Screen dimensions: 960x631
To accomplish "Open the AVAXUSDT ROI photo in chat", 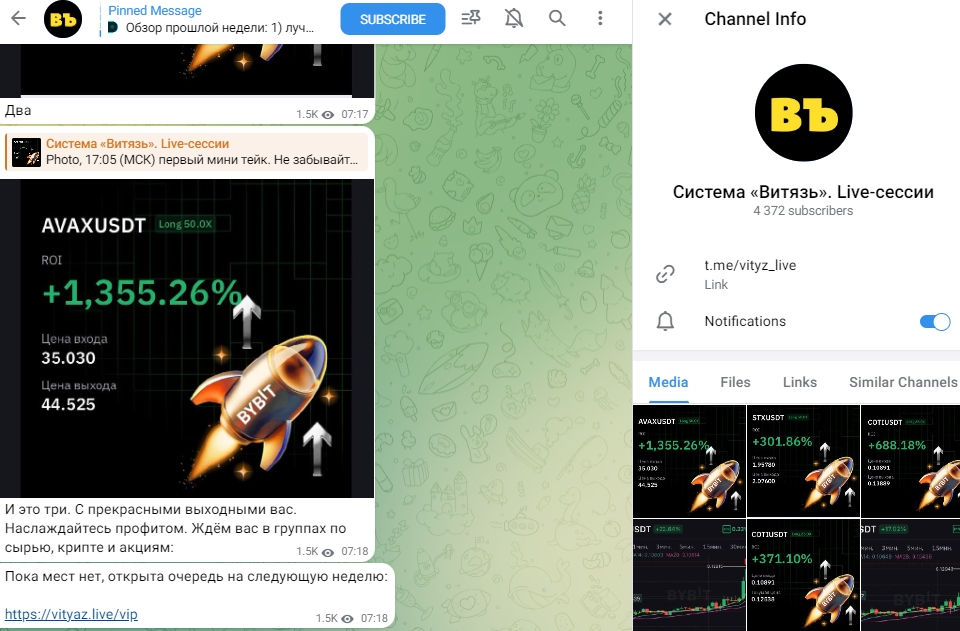I will click(187, 338).
